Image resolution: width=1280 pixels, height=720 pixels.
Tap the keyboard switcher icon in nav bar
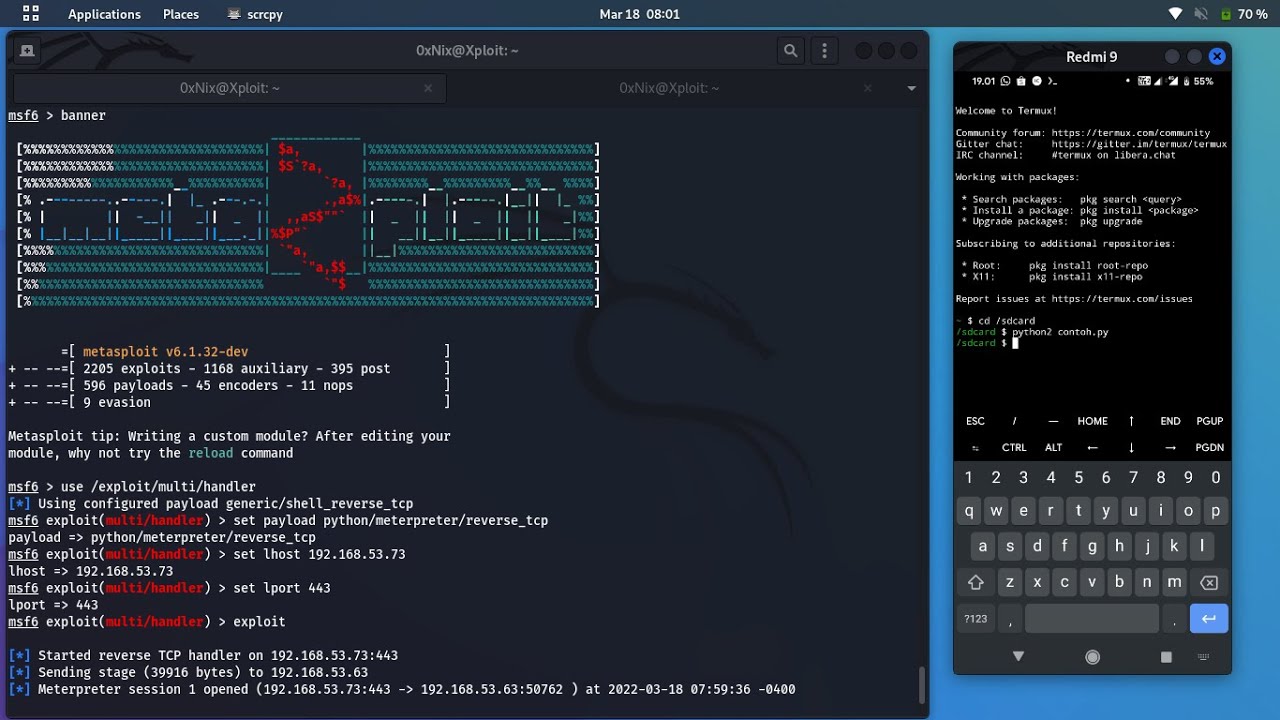[1203, 657]
